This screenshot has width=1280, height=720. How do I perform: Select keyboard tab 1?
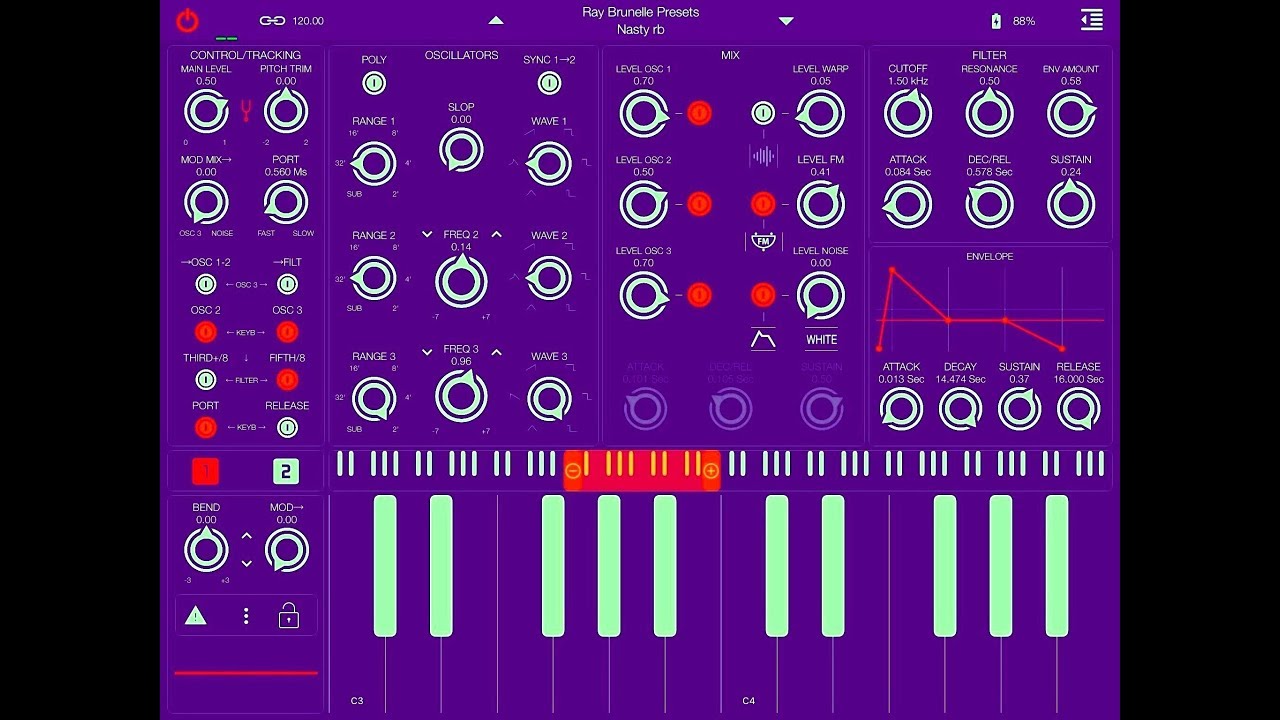(x=206, y=471)
